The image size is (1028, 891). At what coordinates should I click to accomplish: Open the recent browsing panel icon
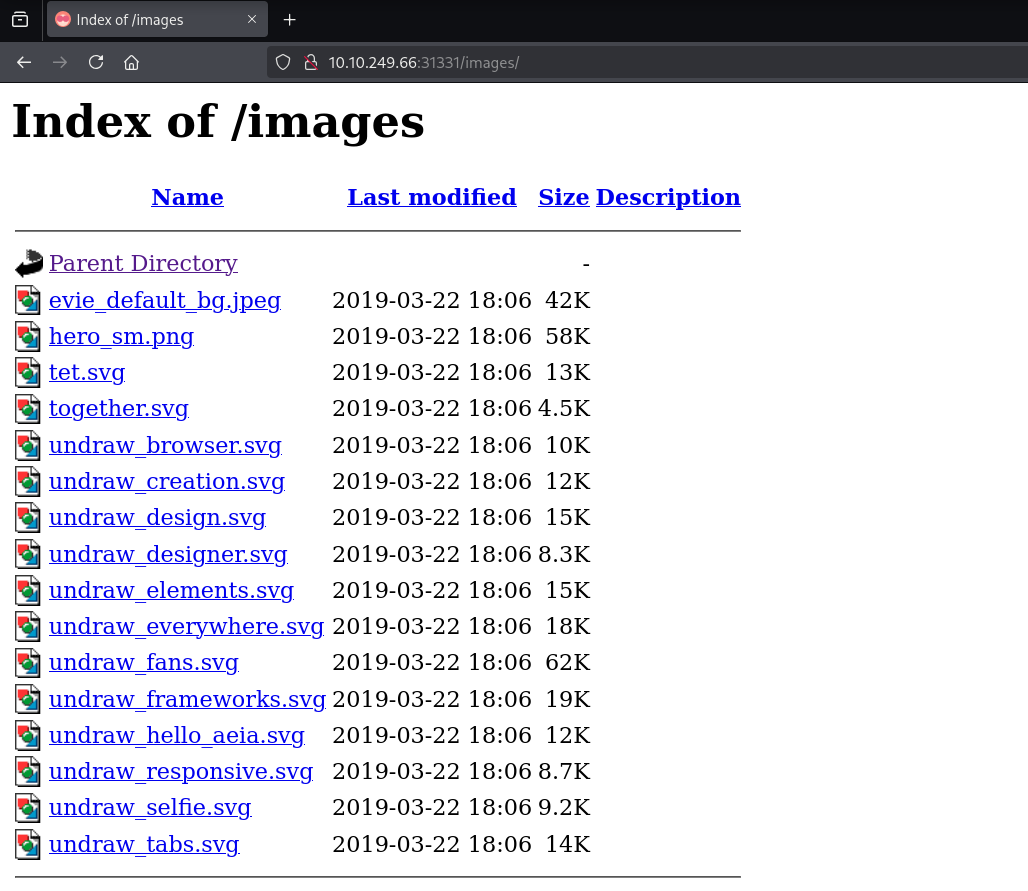[20, 20]
